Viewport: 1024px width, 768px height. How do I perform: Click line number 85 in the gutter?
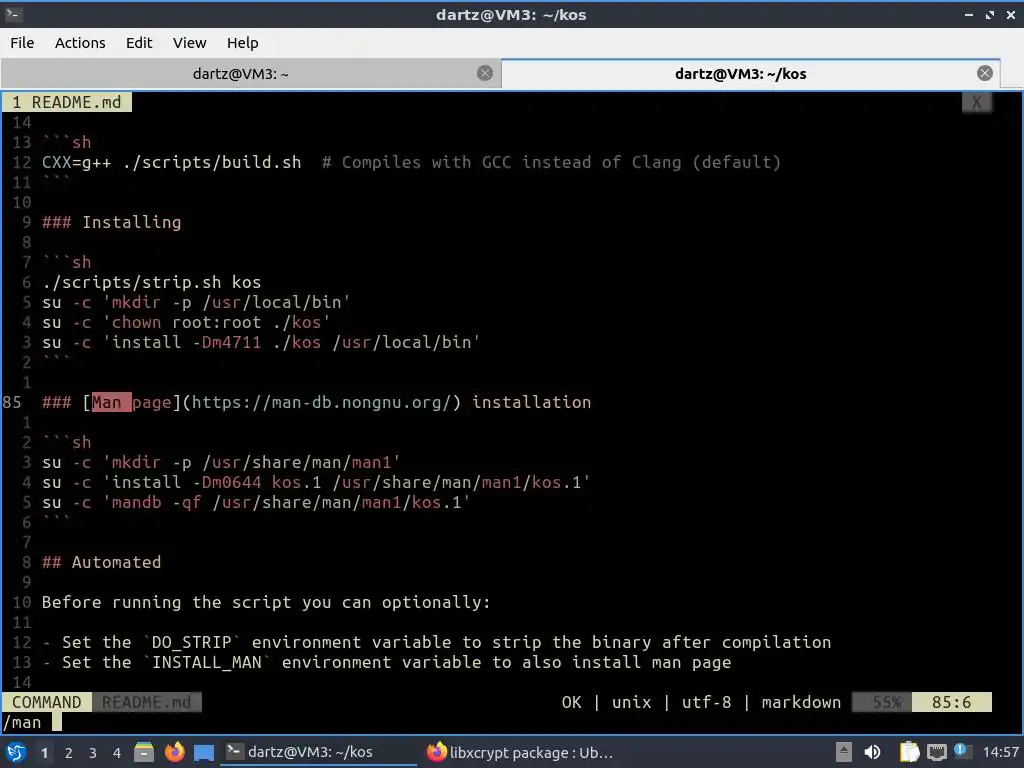coord(12,402)
